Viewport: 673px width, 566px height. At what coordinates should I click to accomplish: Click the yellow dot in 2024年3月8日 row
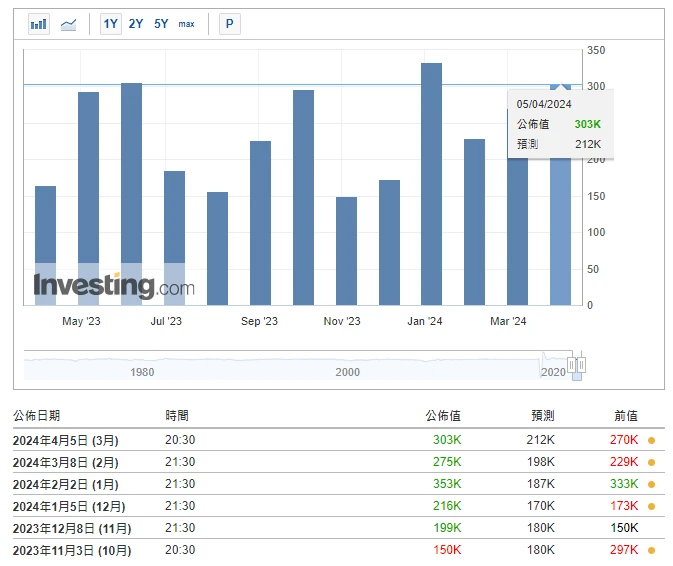651,462
